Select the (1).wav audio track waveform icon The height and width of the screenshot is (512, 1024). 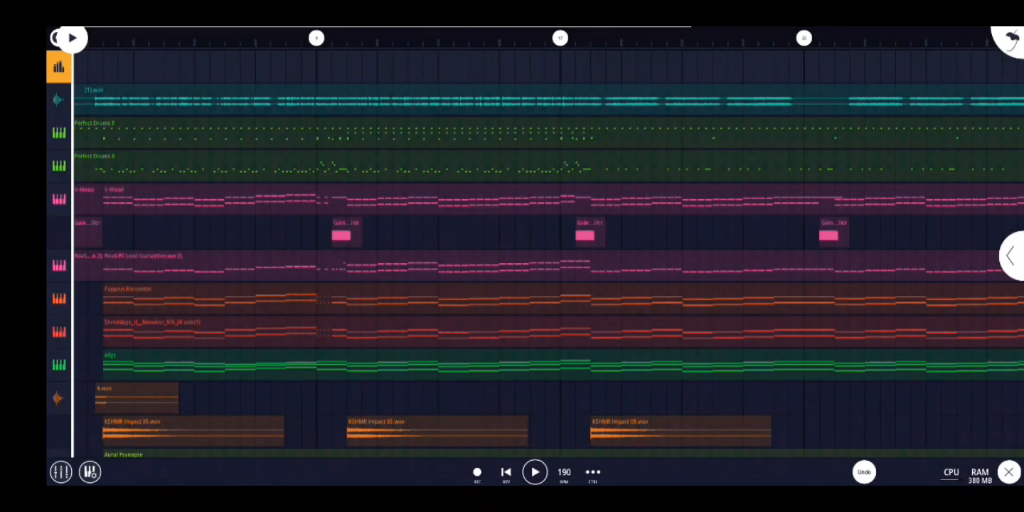click(59, 100)
